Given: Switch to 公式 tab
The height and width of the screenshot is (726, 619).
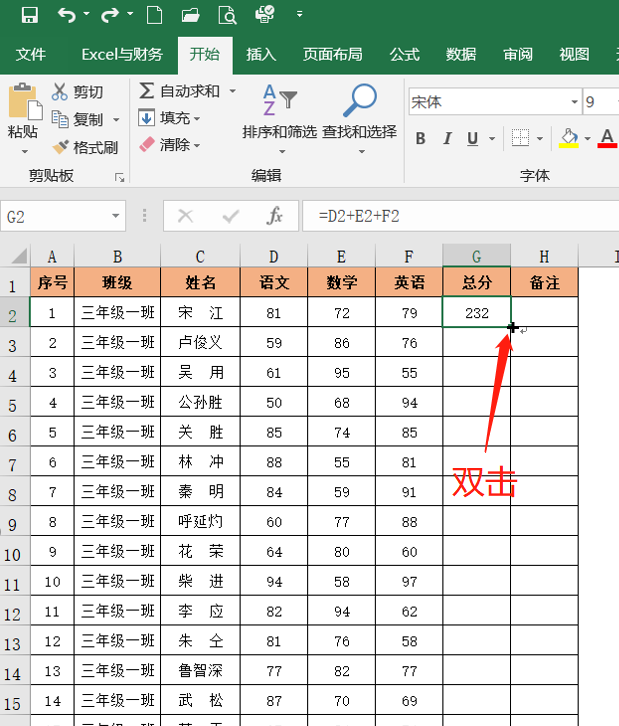Looking at the screenshot, I should [405, 55].
